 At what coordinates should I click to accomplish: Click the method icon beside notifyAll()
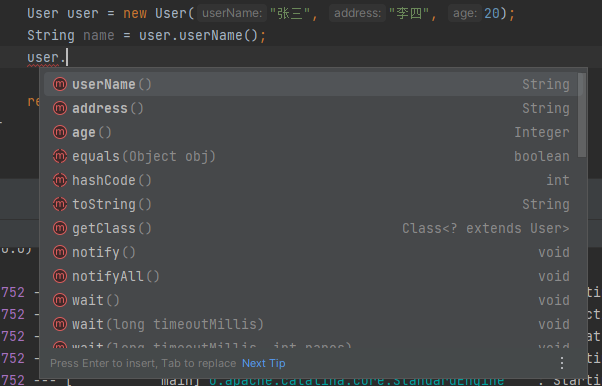coord(60,276)
